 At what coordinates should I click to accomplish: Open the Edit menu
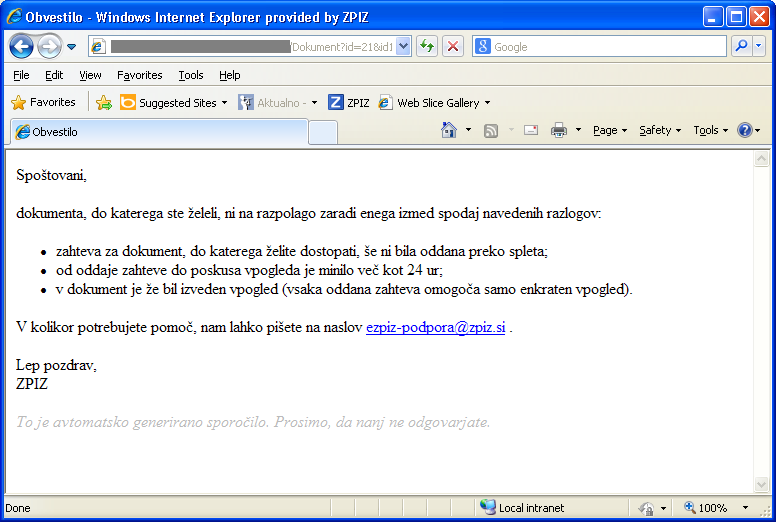click(x=54, y=75)
